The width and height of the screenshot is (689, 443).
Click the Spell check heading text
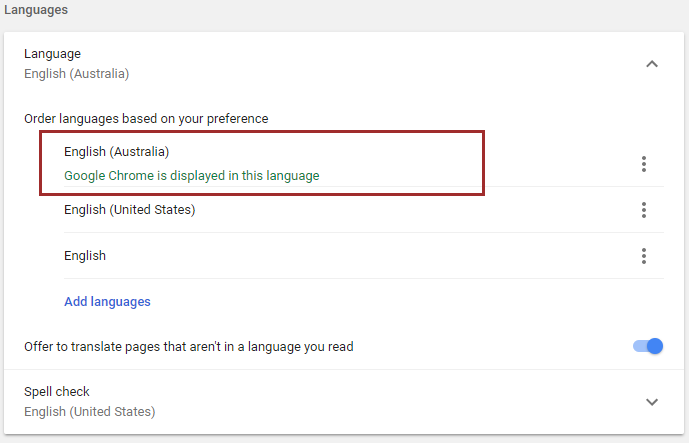(57, 392)
